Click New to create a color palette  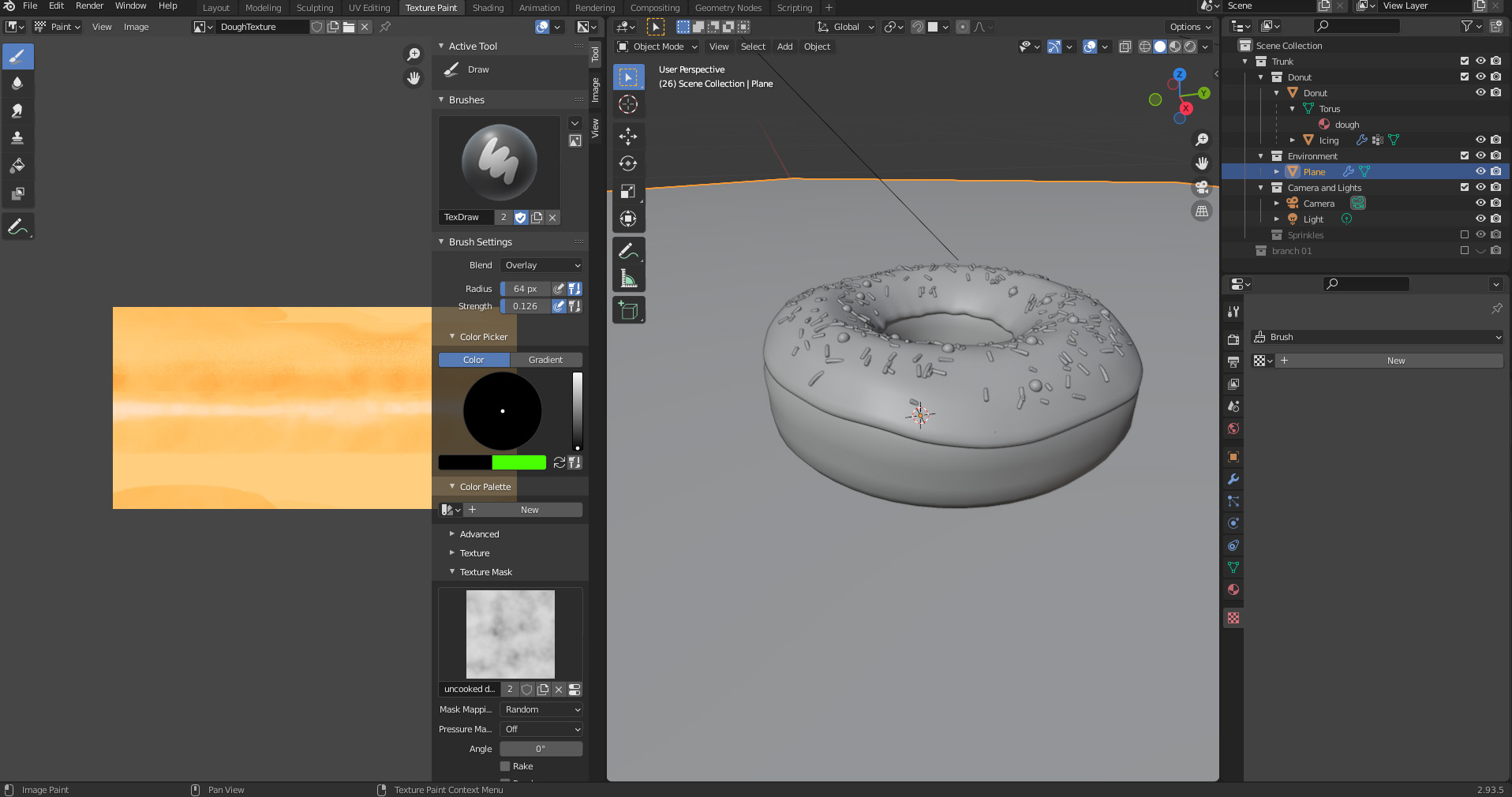(x=530, y=510)
